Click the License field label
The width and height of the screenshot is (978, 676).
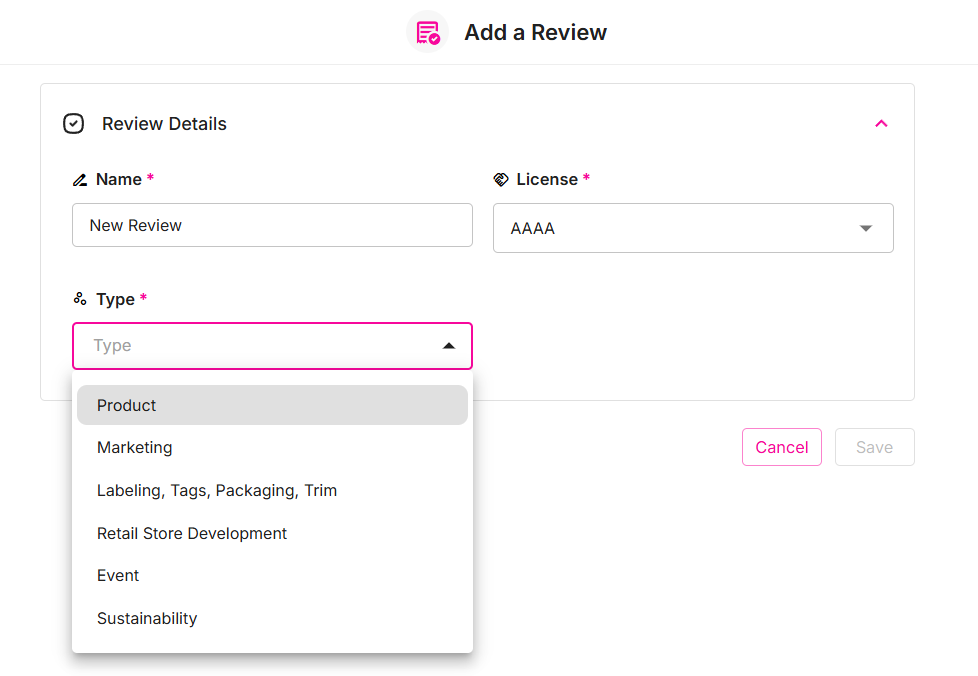click(547, 180)
